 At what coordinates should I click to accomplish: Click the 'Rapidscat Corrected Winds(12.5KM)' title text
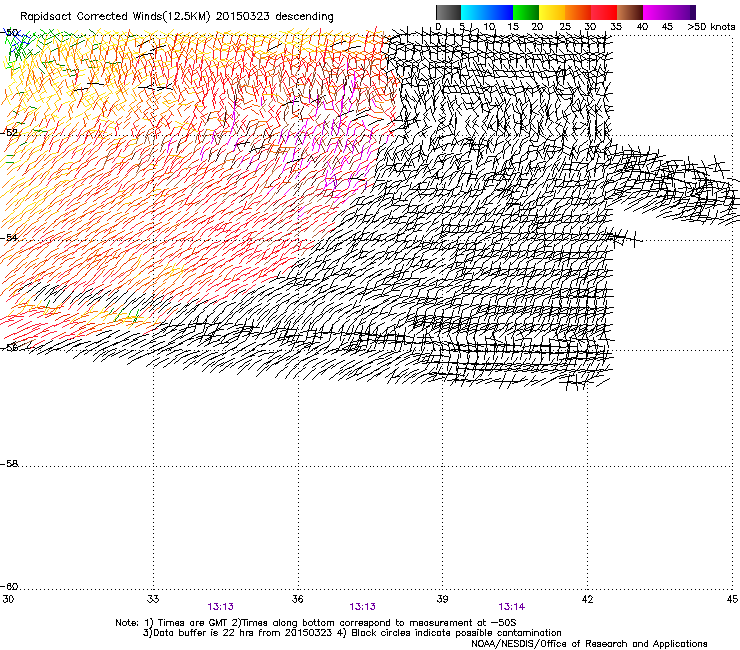115,17
